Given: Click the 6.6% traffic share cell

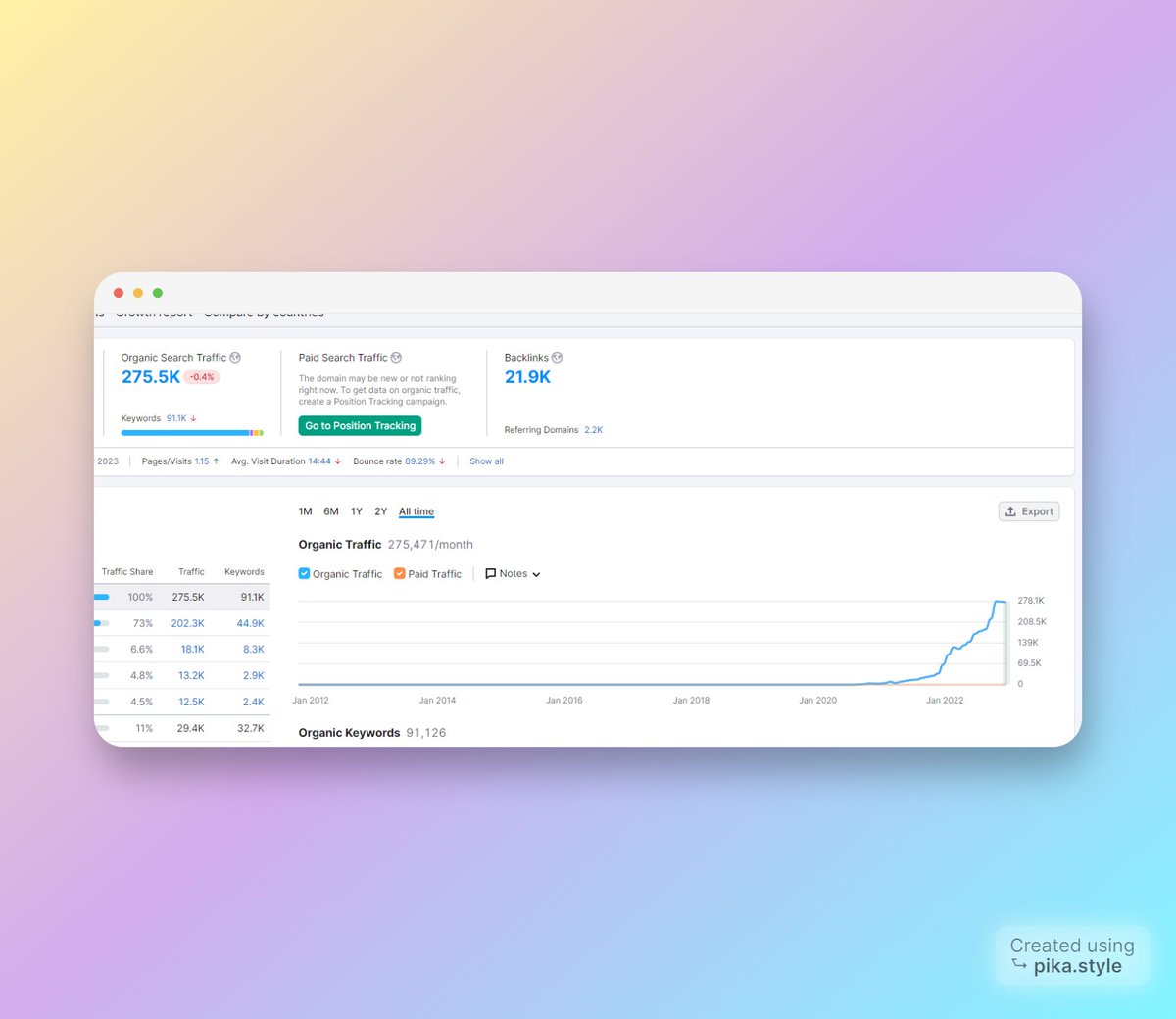Looking at the screenshot, I should point(141,650).
